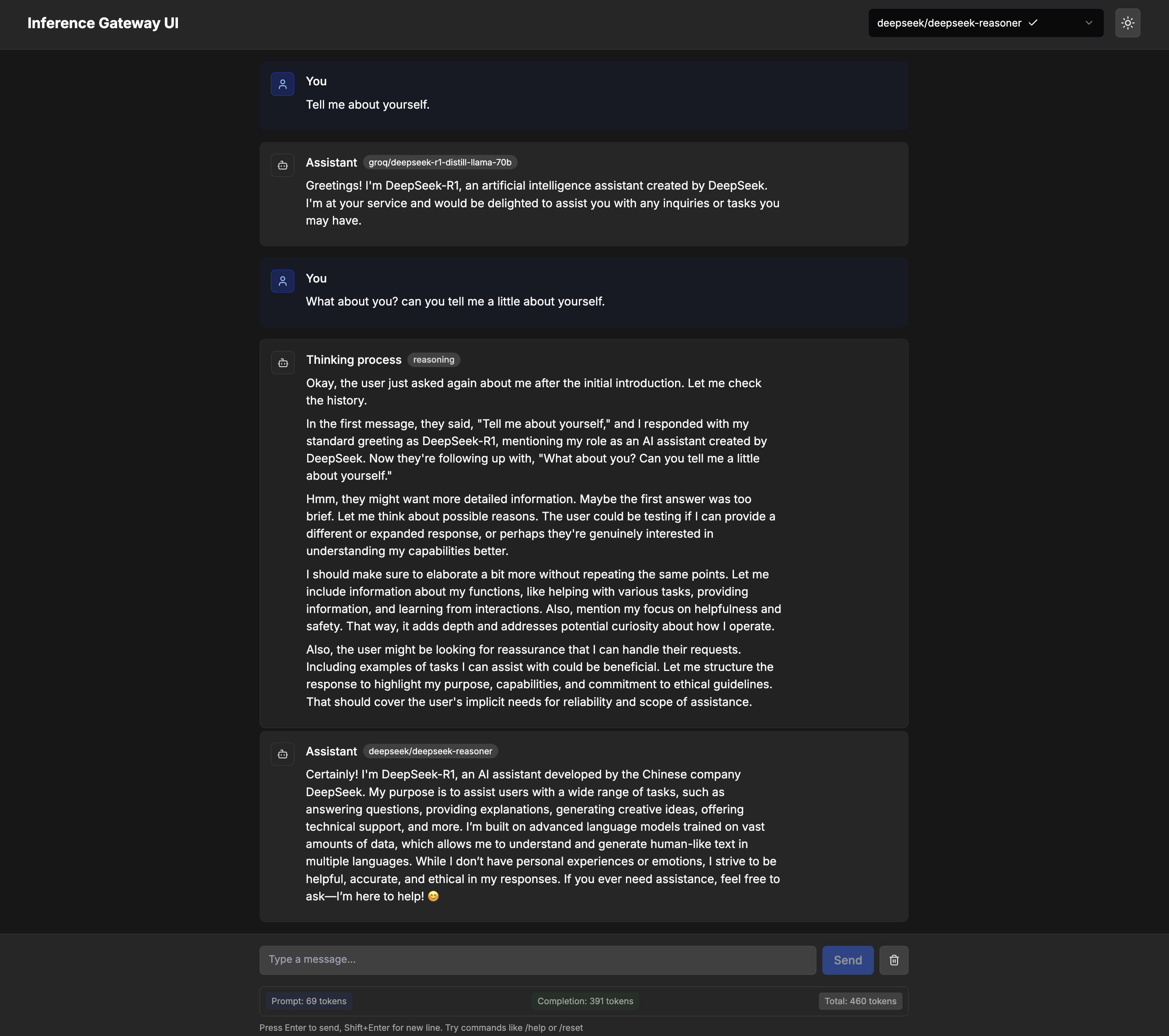Click robot icon next to Thinking process

point(283,363)
